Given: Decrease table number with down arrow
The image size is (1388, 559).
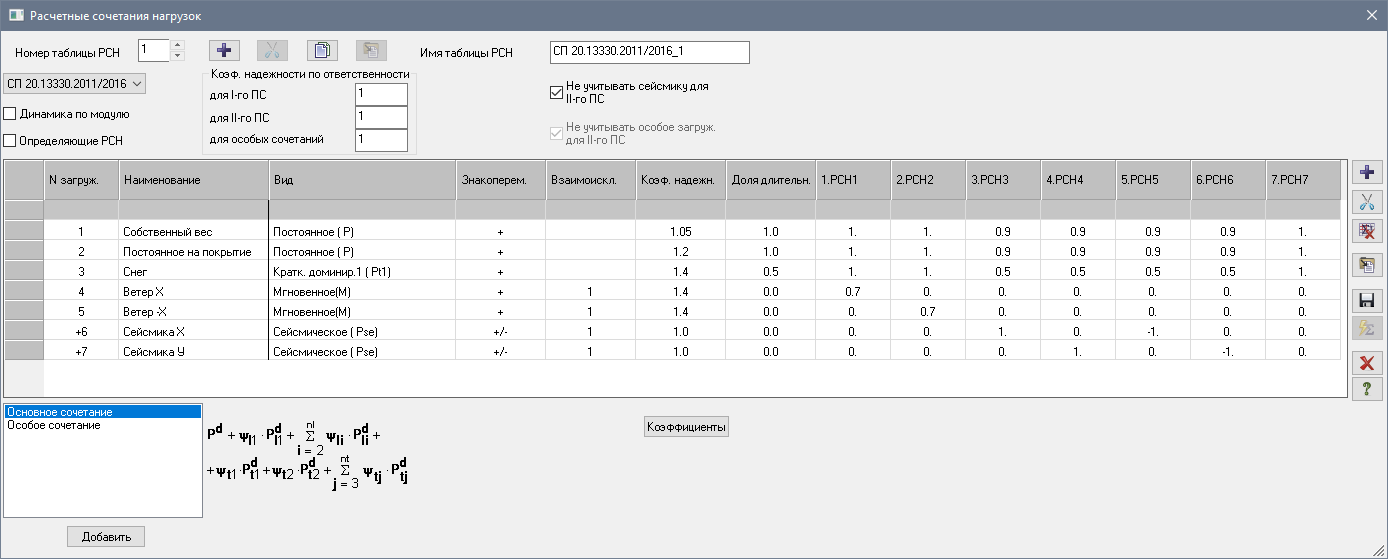Looking at the screenshot, I should point(178,56).
